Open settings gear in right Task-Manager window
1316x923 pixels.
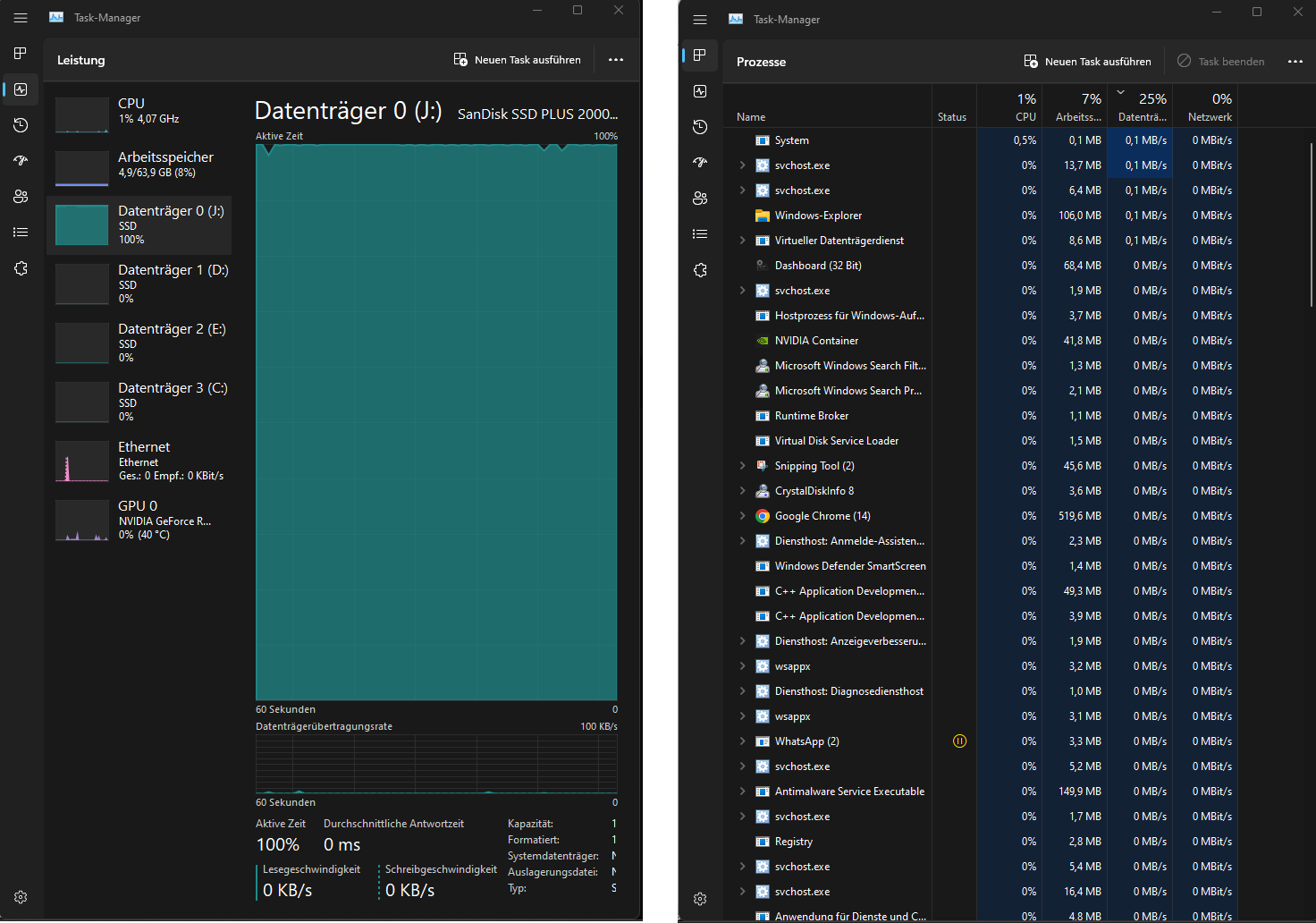click(700, 899)
